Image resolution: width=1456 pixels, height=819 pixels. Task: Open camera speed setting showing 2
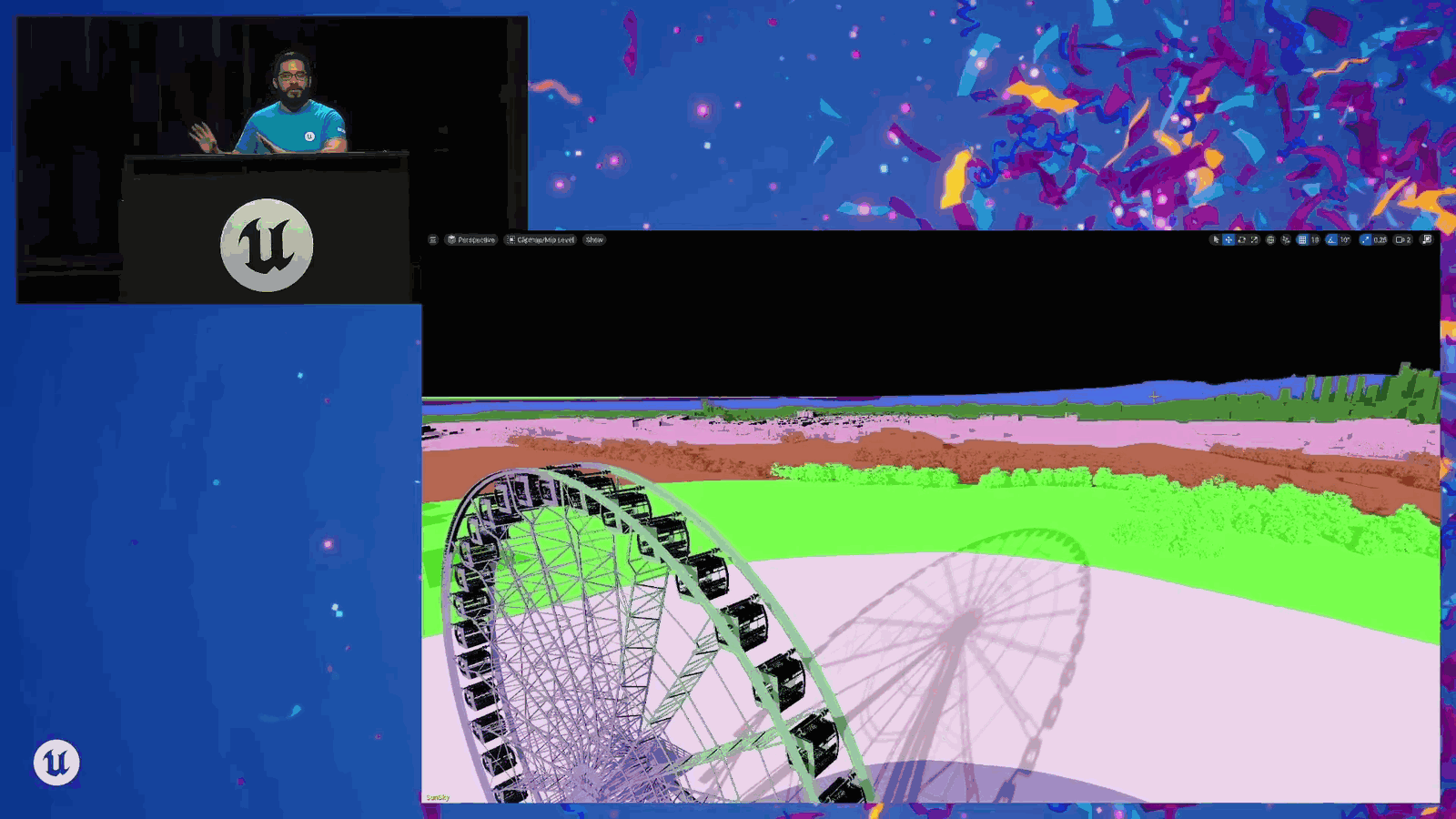[1403, 239]
